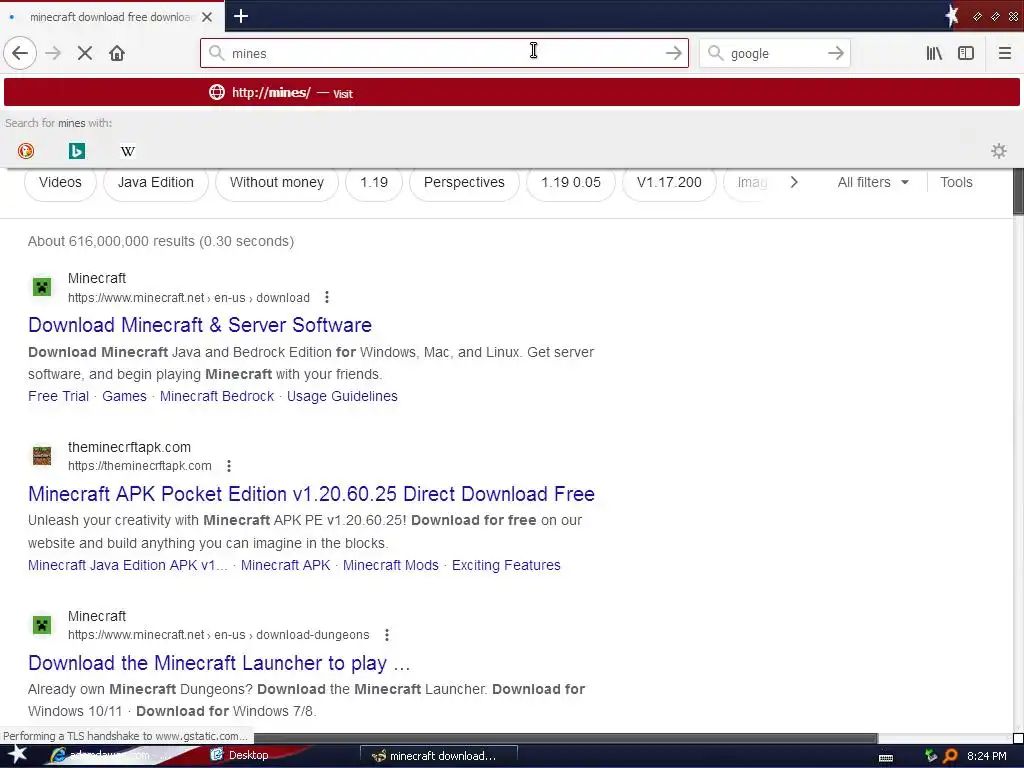The height and width of the screenshot is (768, 1024).
Task: Open the Library icon
Action: [x=935, y=54]
